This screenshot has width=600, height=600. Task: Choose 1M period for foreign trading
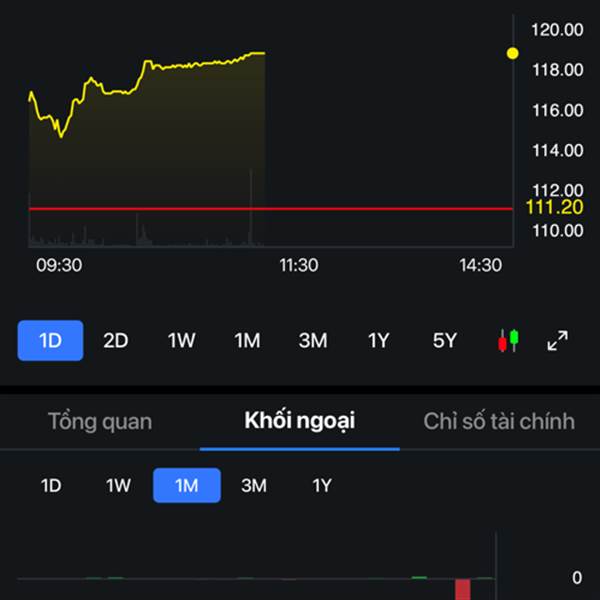click(x=187, y=485)
